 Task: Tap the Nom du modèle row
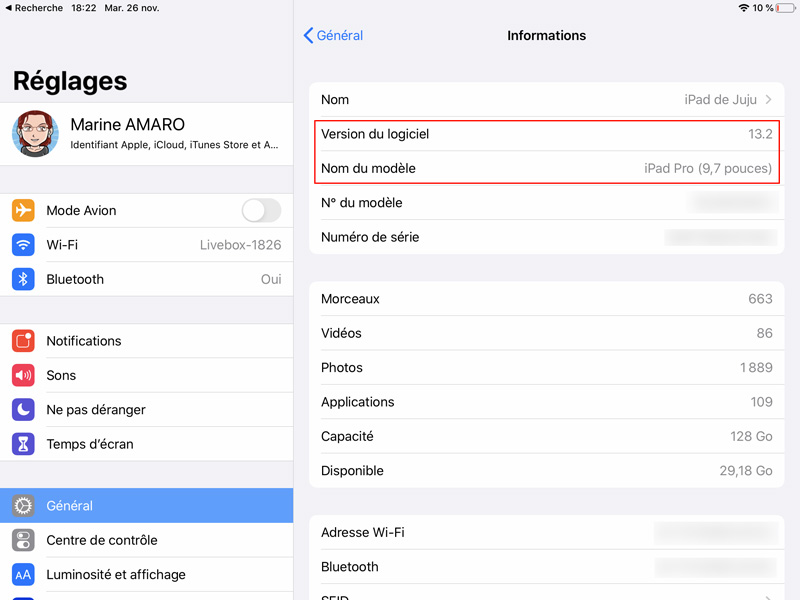point(546,168)
